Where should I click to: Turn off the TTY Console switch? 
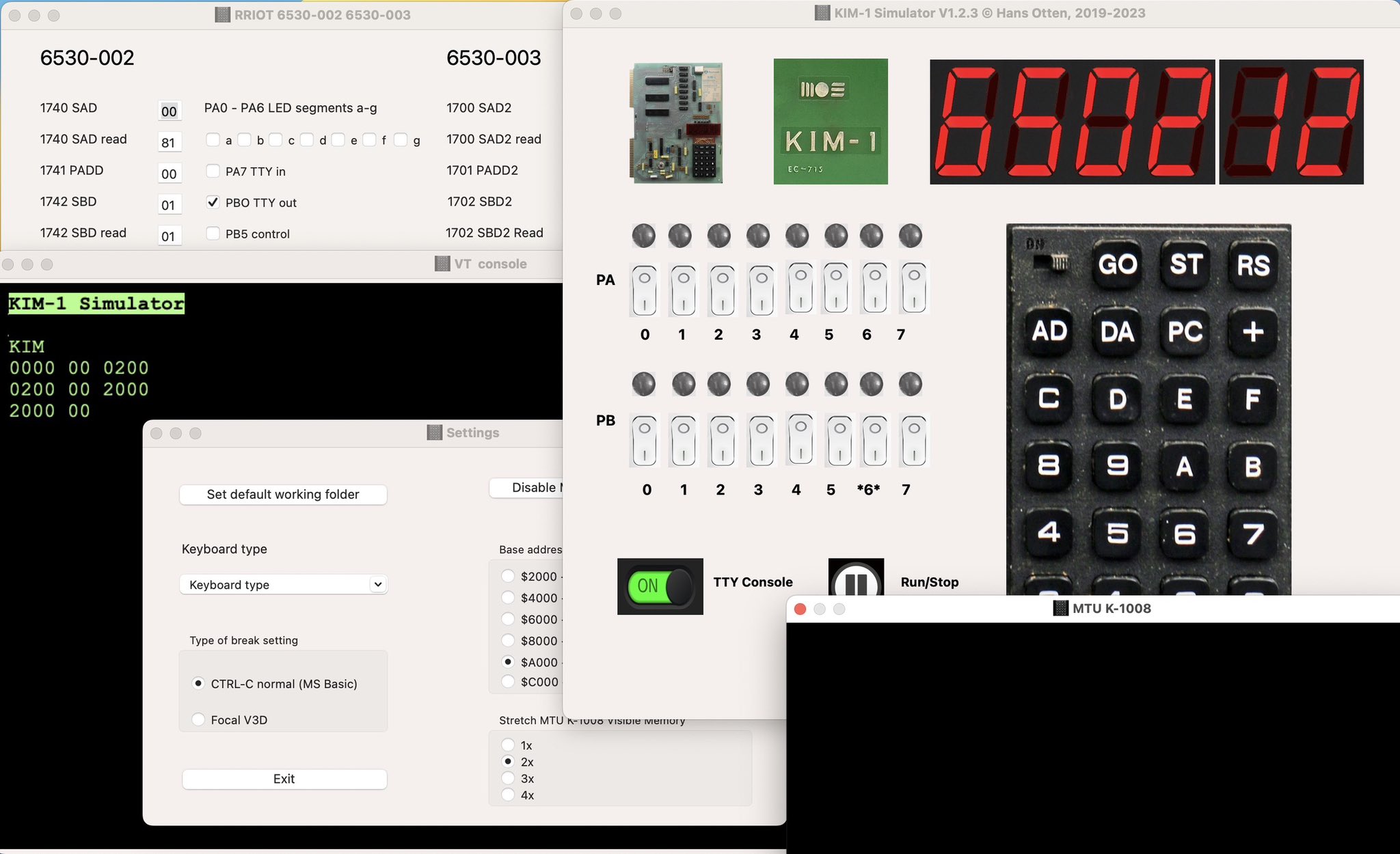[660, 586]
